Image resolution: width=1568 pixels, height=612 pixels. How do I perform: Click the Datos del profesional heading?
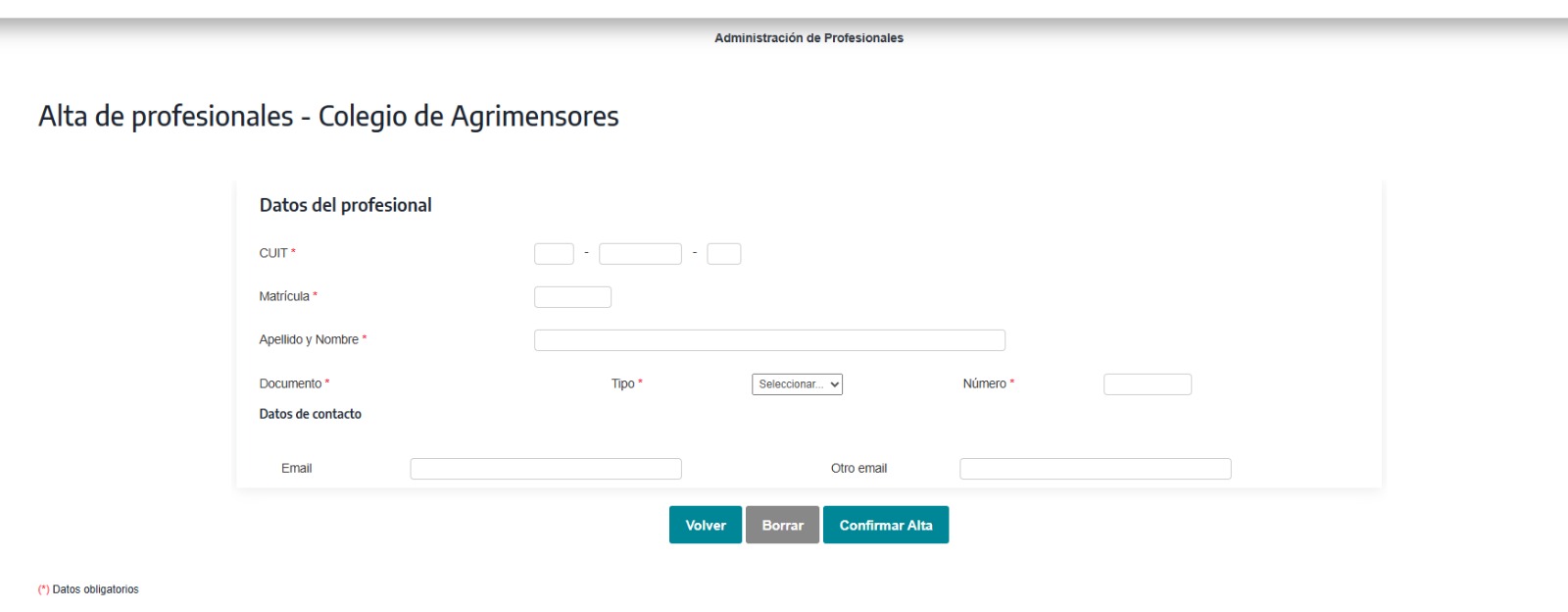tap(345, 205)
